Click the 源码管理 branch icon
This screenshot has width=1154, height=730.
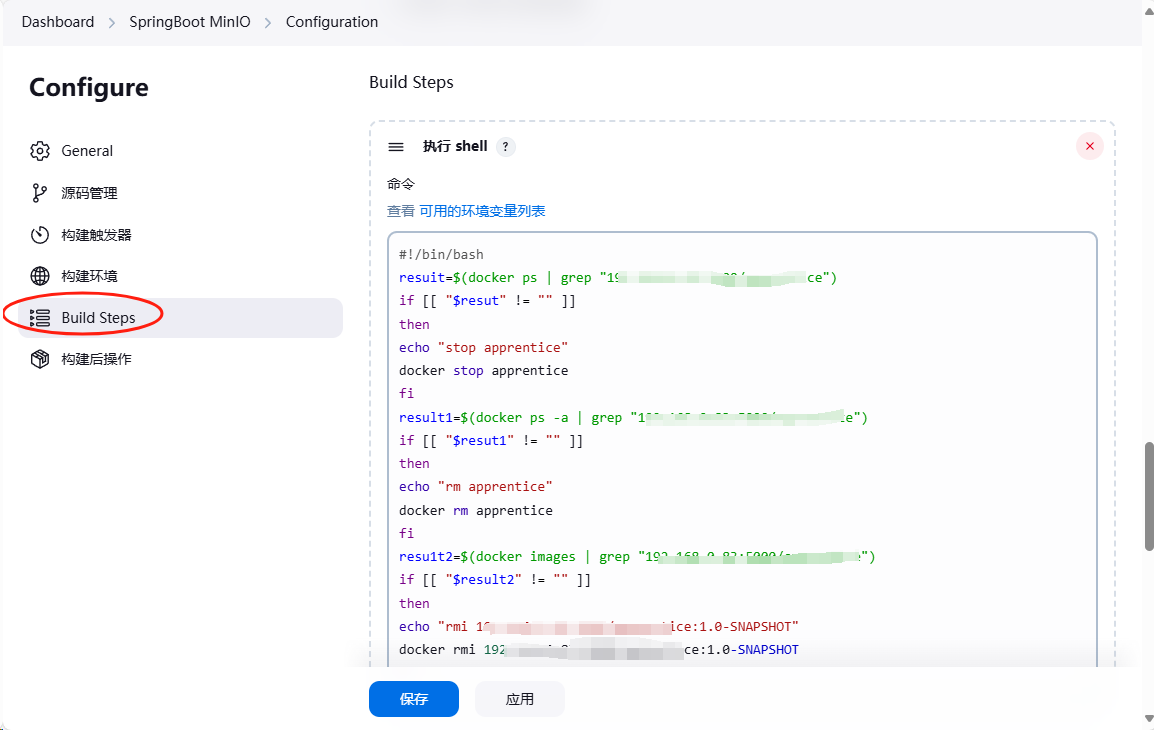point(40,193)
